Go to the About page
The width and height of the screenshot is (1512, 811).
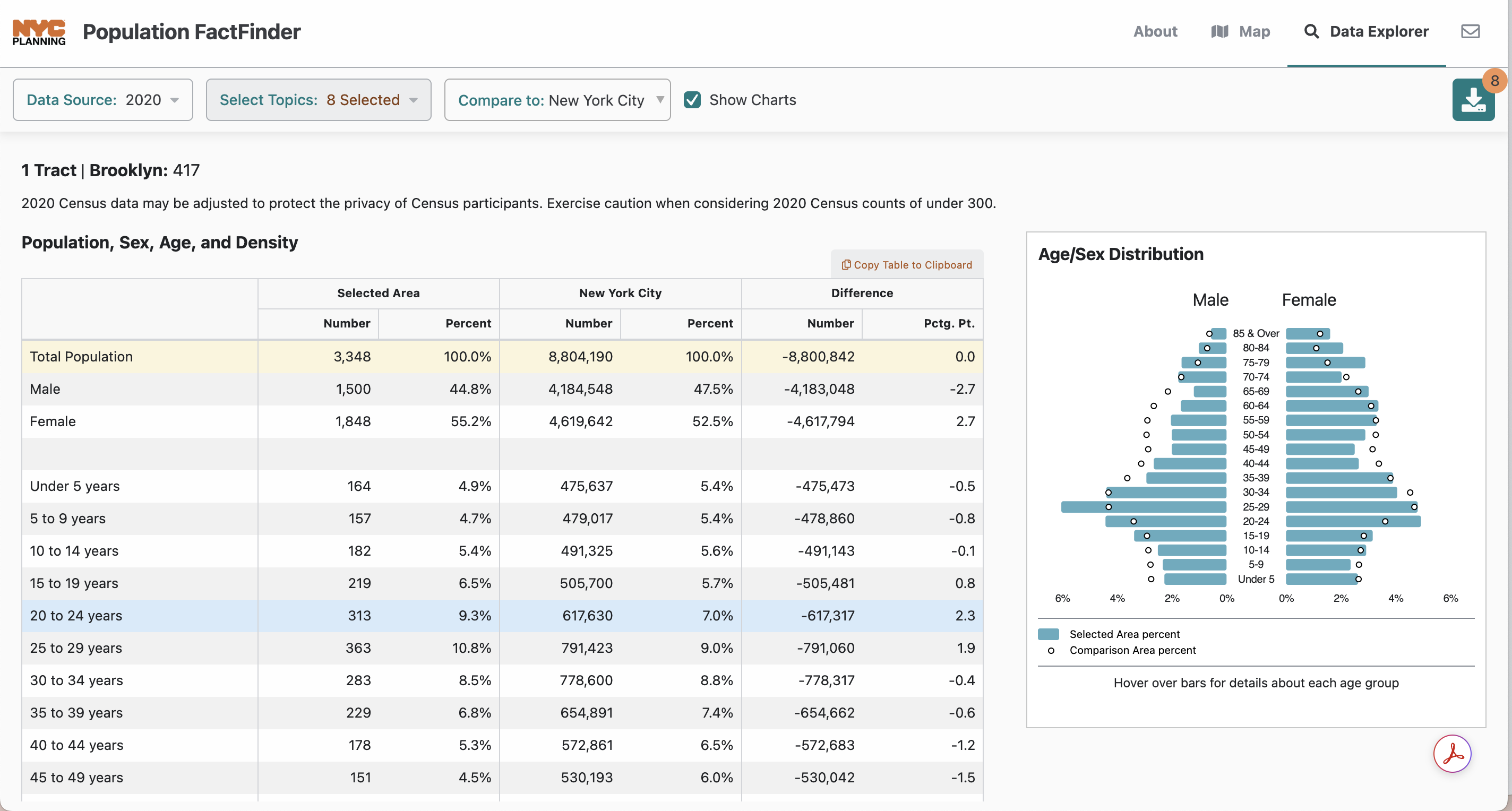click(x=1155, y=32)
